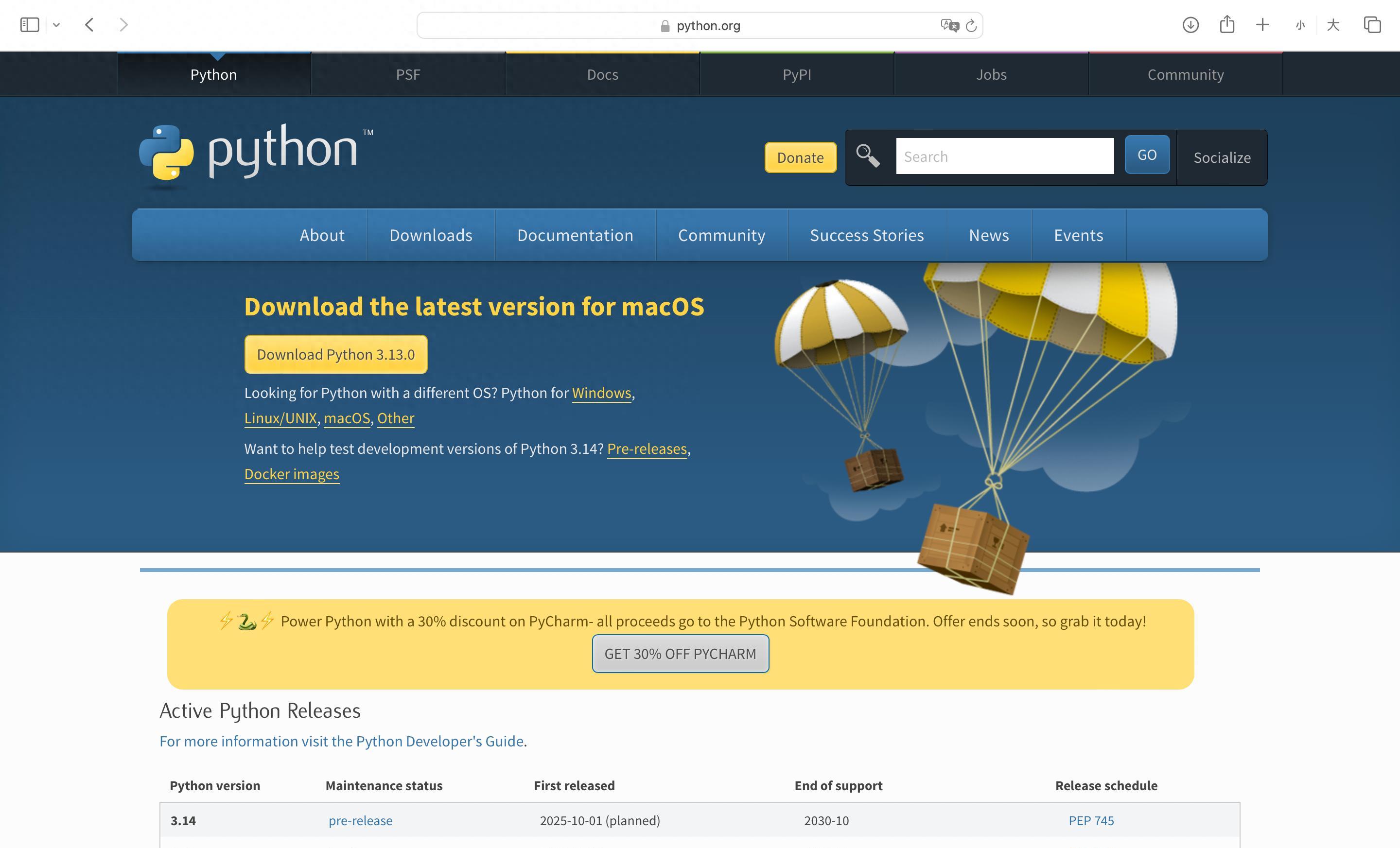
Task: Click the Downloads navigation tab
Action: click(x=430, y=235)
